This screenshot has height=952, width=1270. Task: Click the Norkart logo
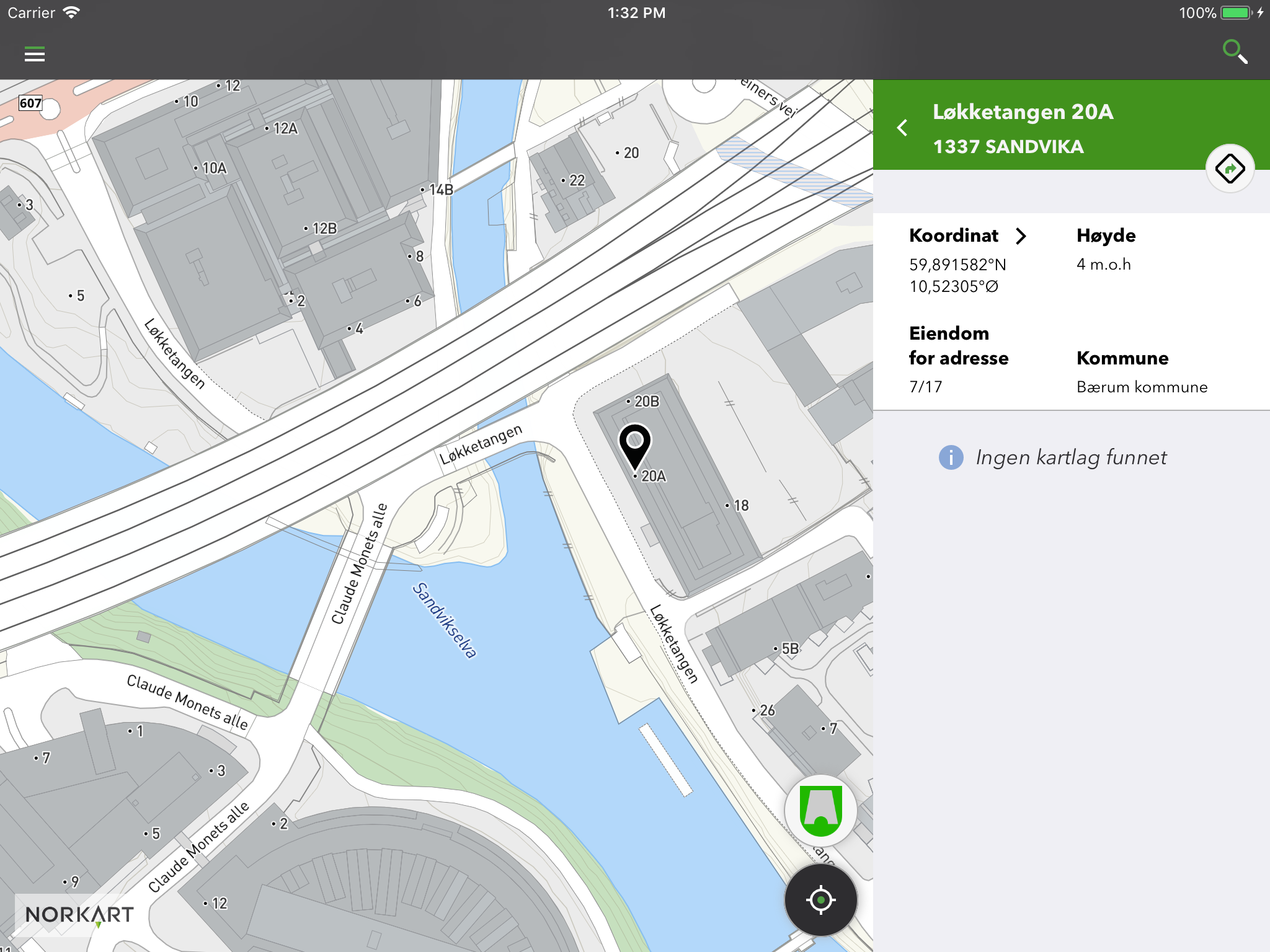tap(79, 915)
